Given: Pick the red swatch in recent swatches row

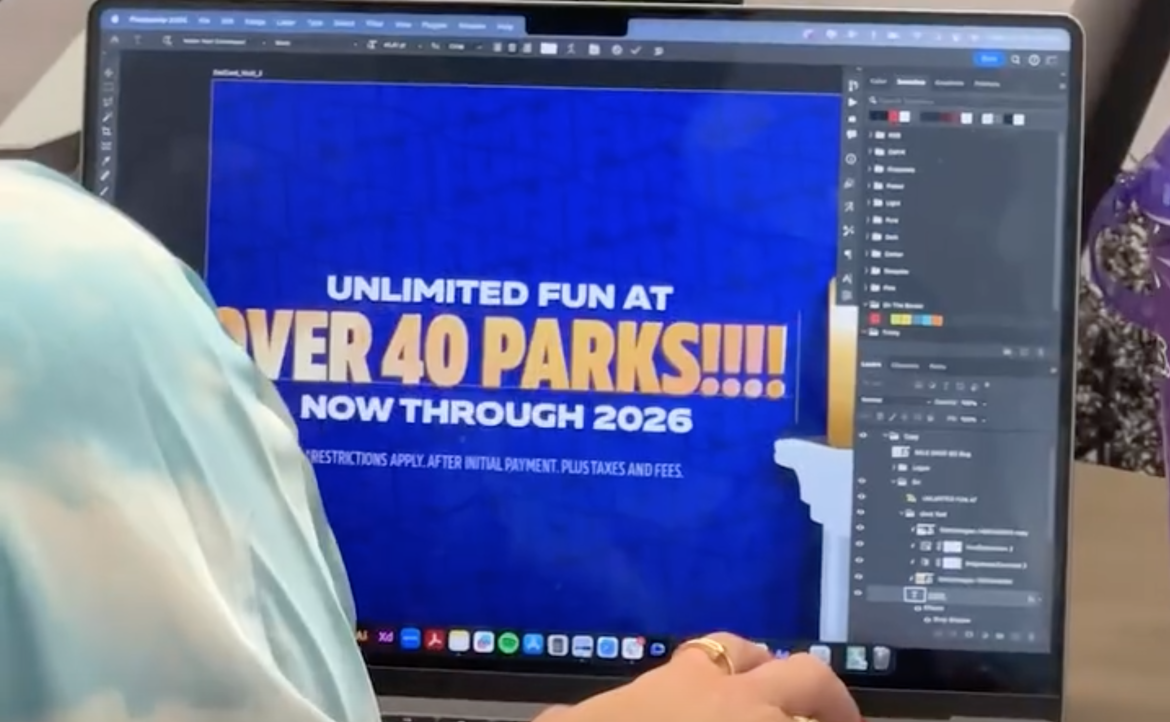Looking at the screenshot, I should point(892,116).
